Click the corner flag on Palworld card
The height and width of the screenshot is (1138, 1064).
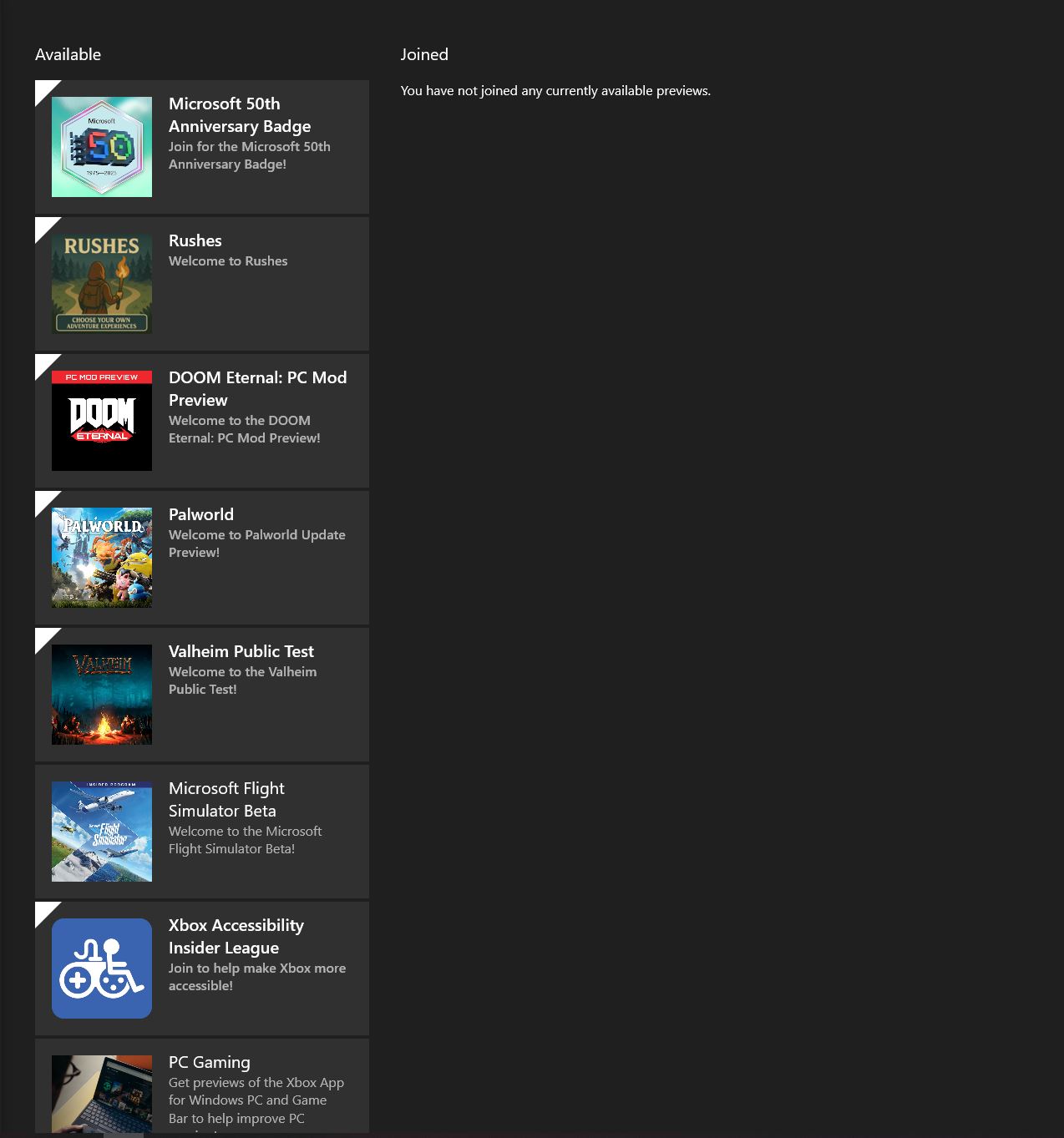pyautogui.click(x=44, y=500)
